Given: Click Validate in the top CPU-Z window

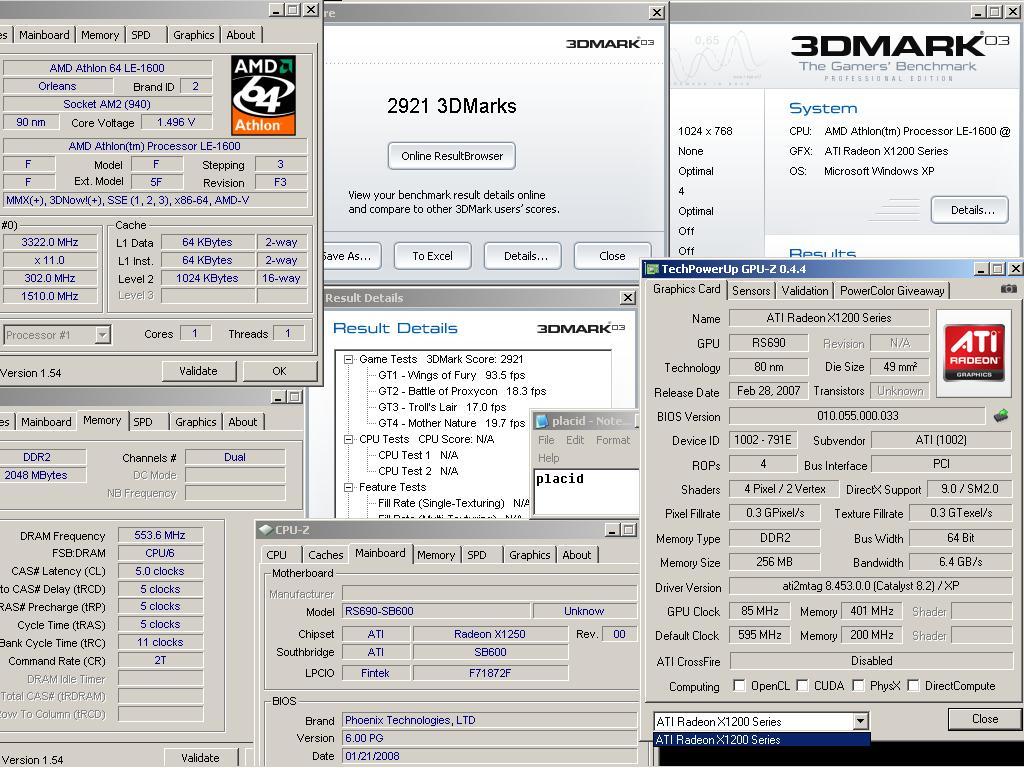Looking at the screenshot, I should click(199, 371).
